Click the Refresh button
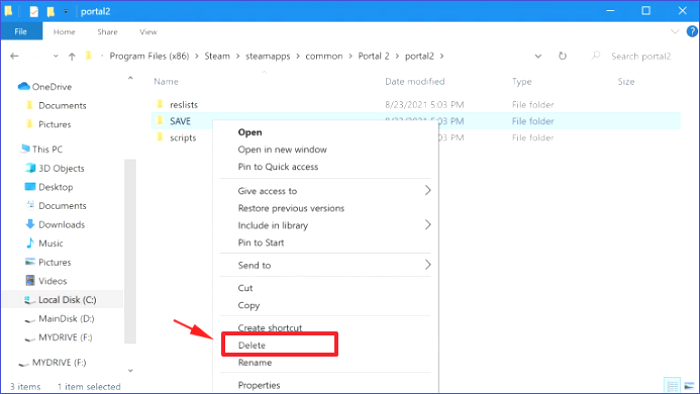 [x=562, y=56]
